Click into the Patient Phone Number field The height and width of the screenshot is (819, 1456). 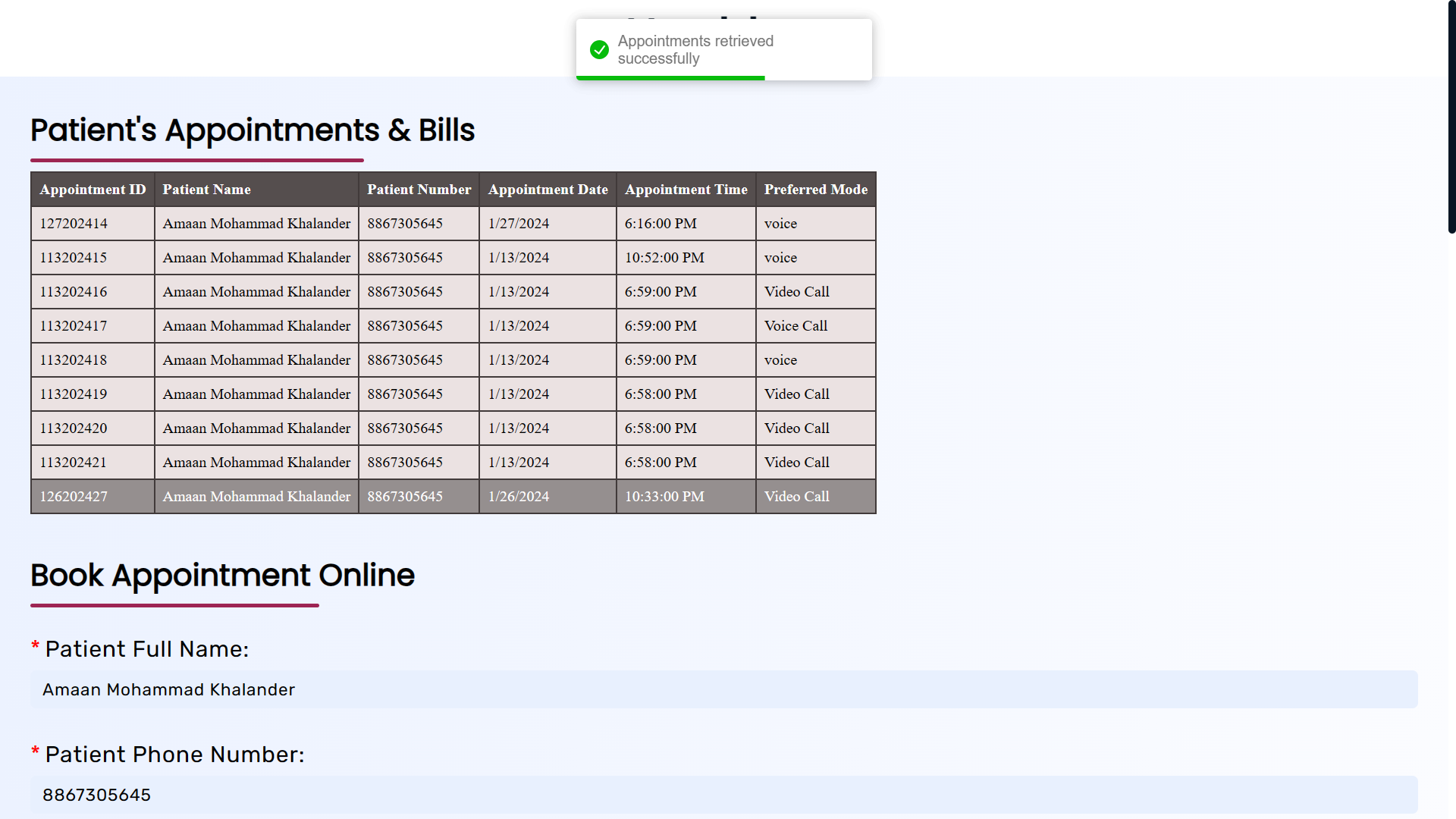(723, 795)
